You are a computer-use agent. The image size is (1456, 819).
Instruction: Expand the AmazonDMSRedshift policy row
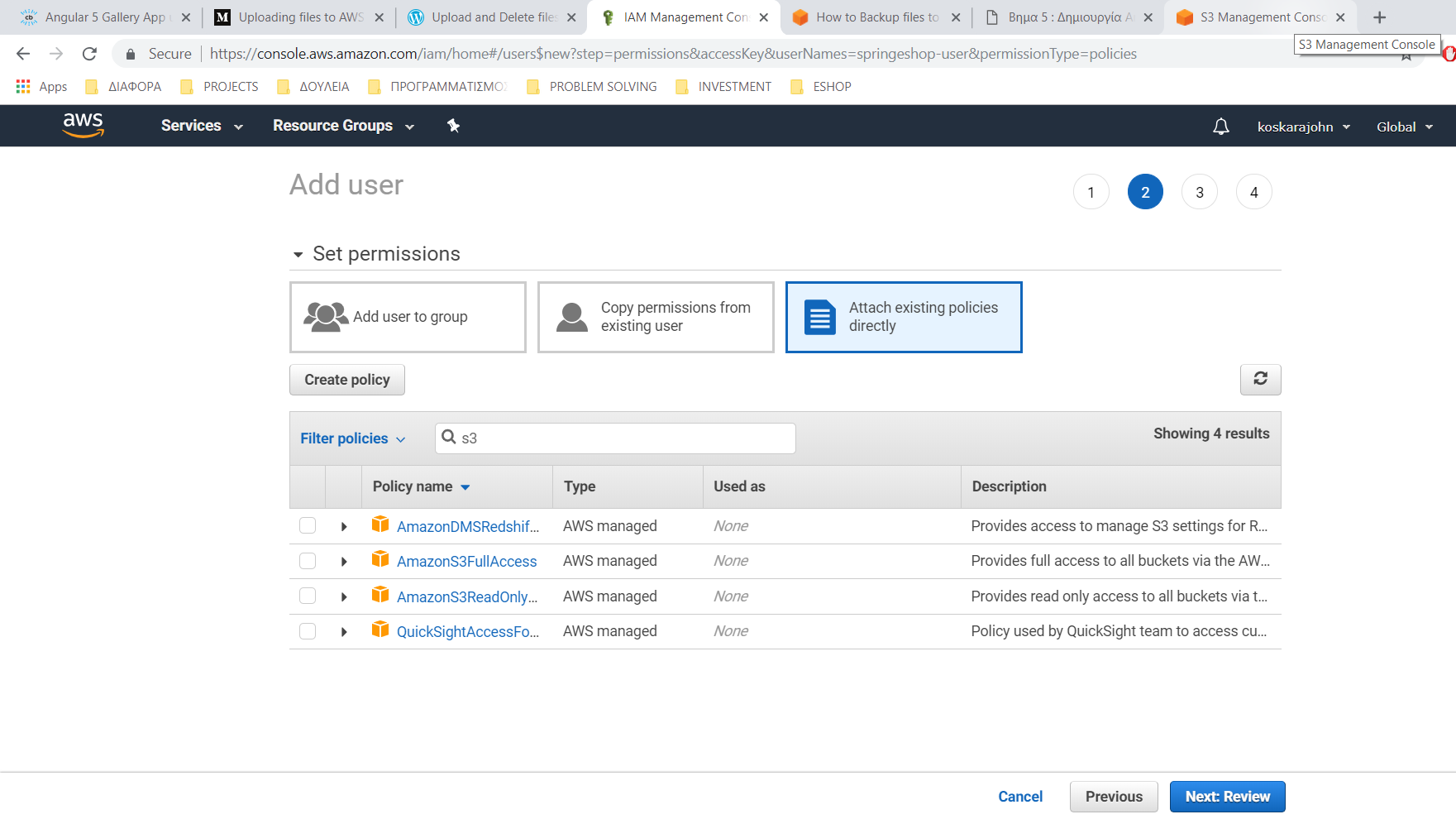[344, 526]
